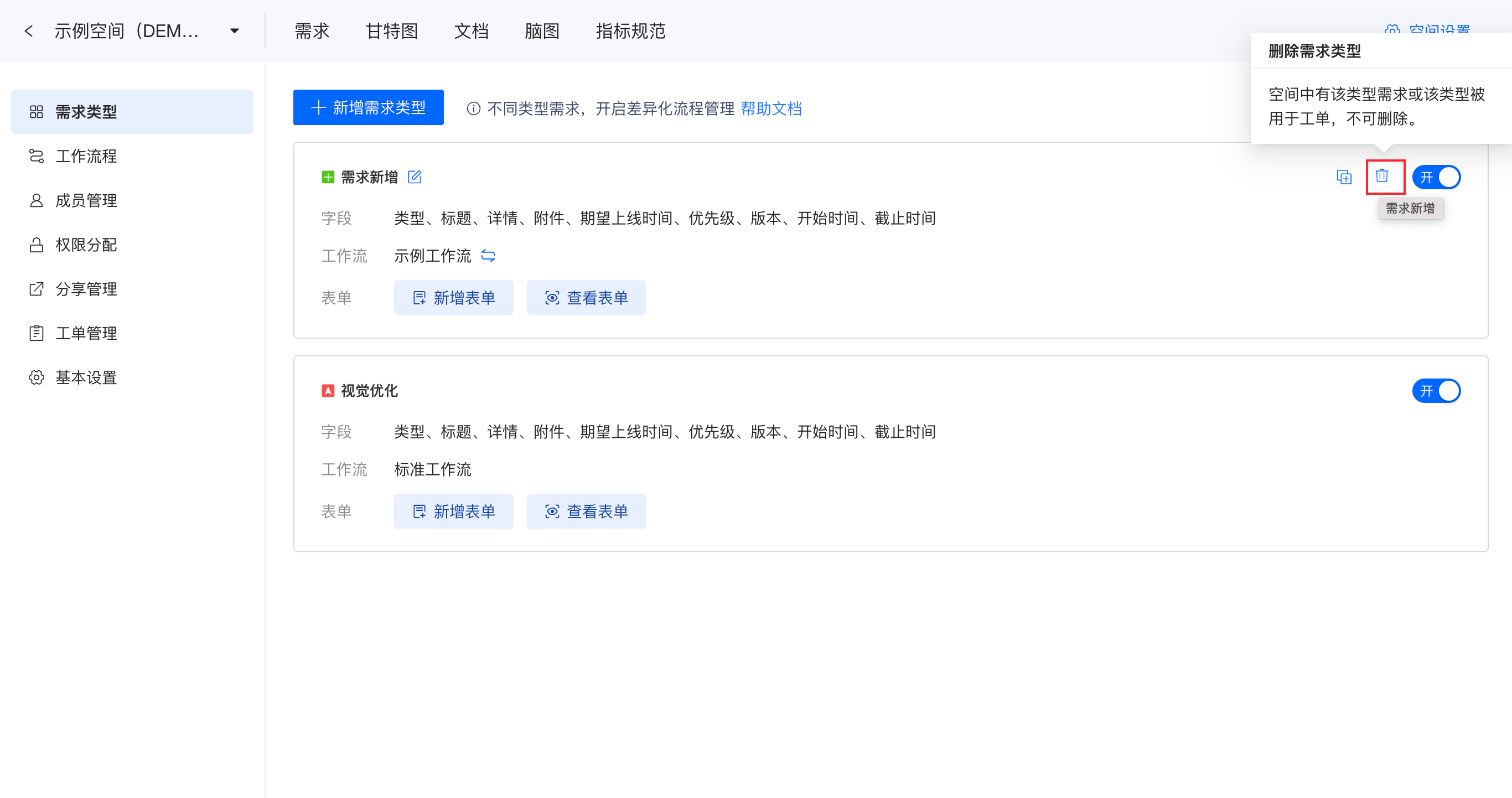The height and width of the screenshot is (798, 1512).
Task: Open the 甘特图 tab
Action: click(x=391, y=31)
